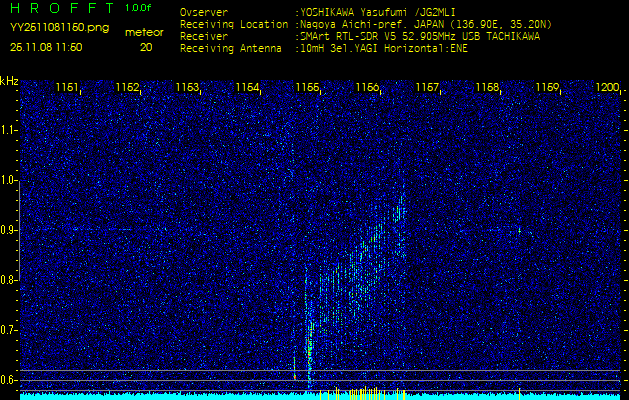629x400 pixels.
Task: Click the 1158 time tick label
Action: click(x=487, y=87)
